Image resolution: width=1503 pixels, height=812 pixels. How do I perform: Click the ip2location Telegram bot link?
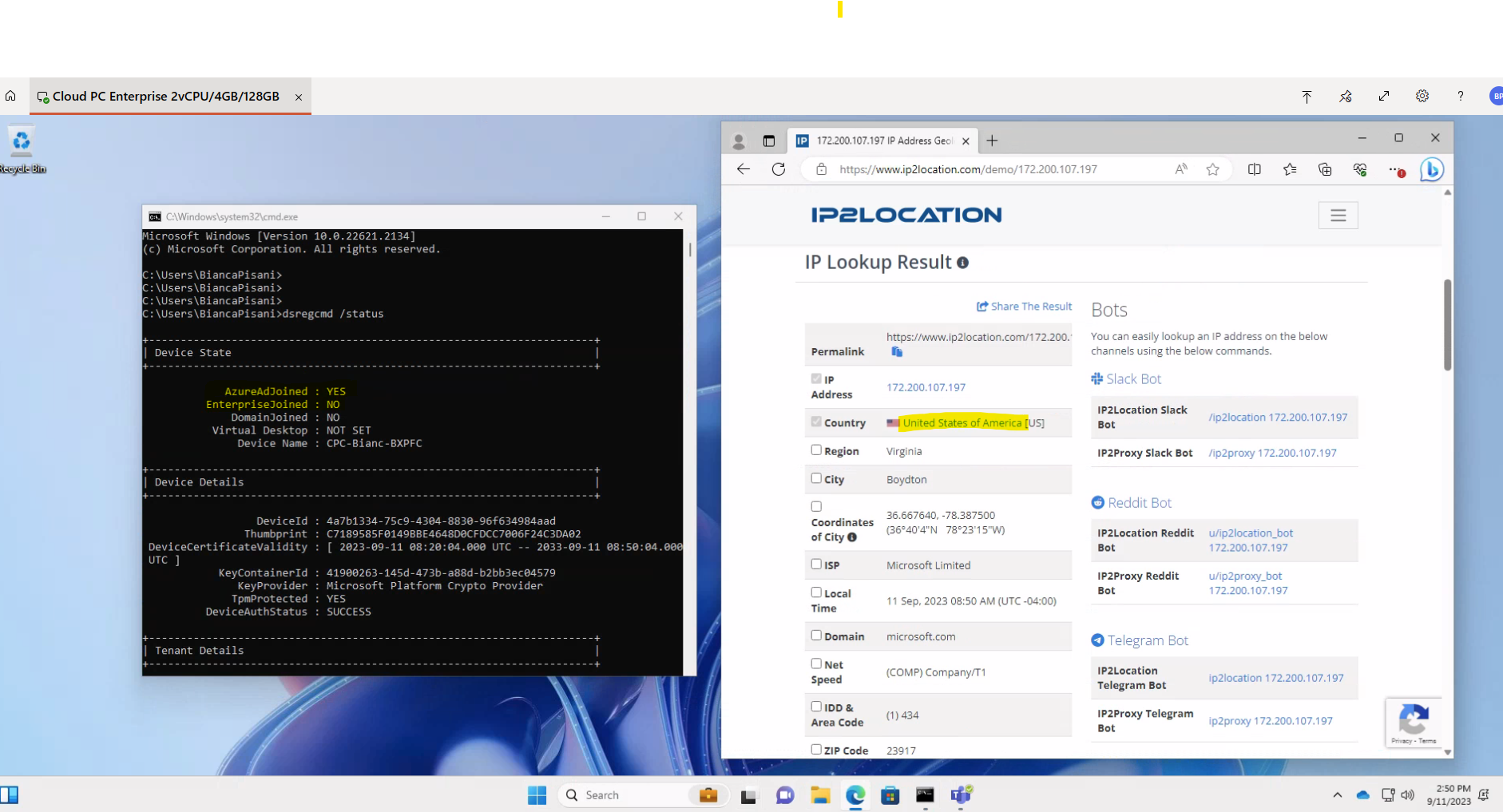tap(1275, 678)
